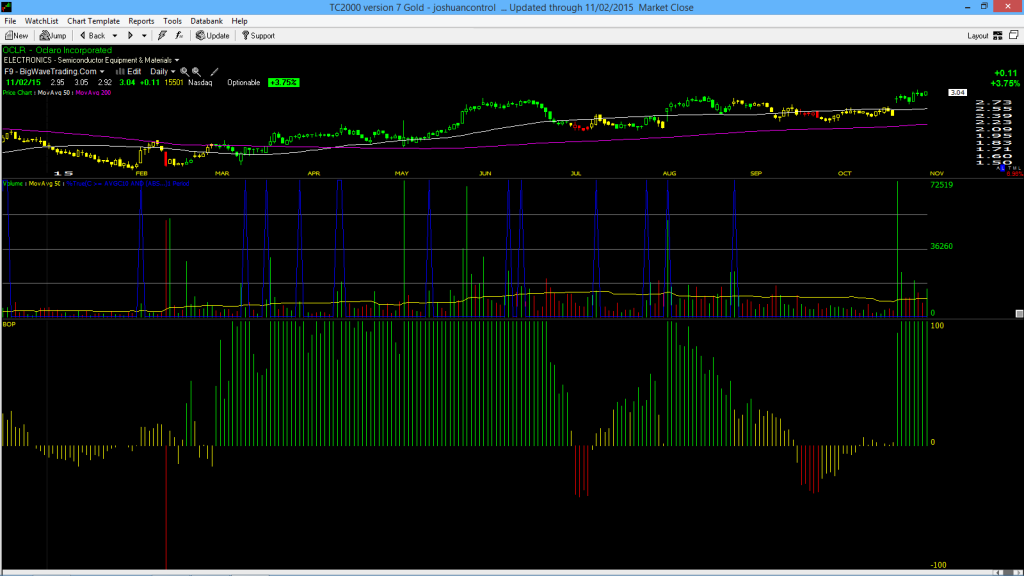Click the MovAvg 200 indicator label

(x=93, y=93)
